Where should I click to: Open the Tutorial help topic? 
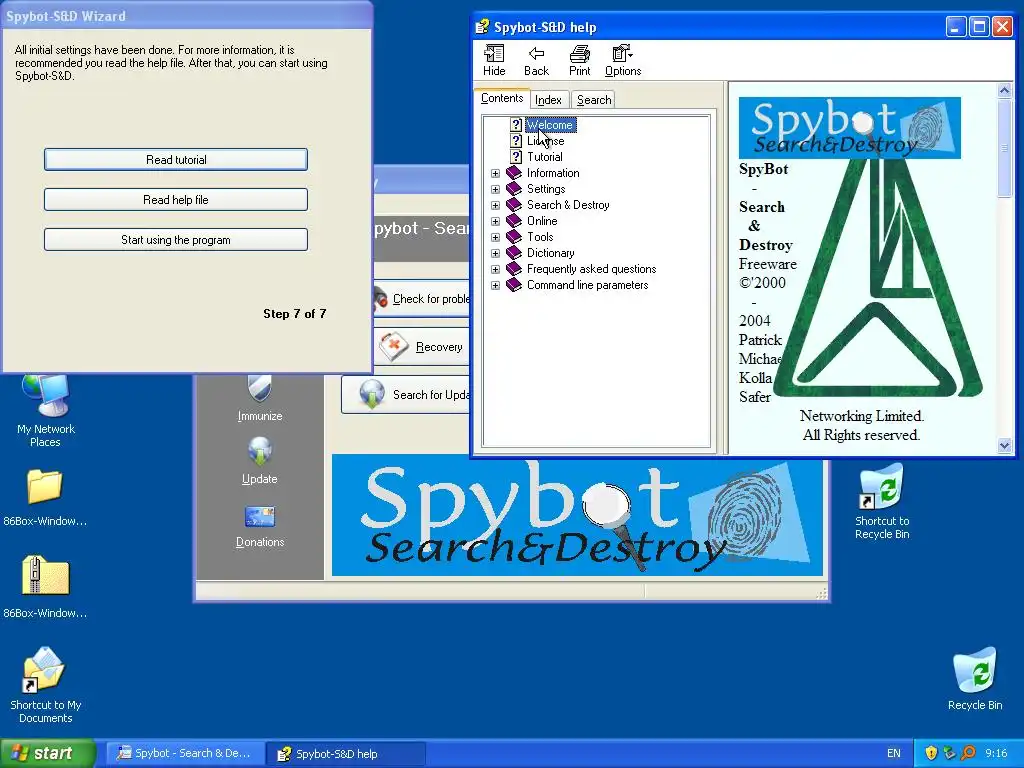pyautogui.click(x=545, y=157)
